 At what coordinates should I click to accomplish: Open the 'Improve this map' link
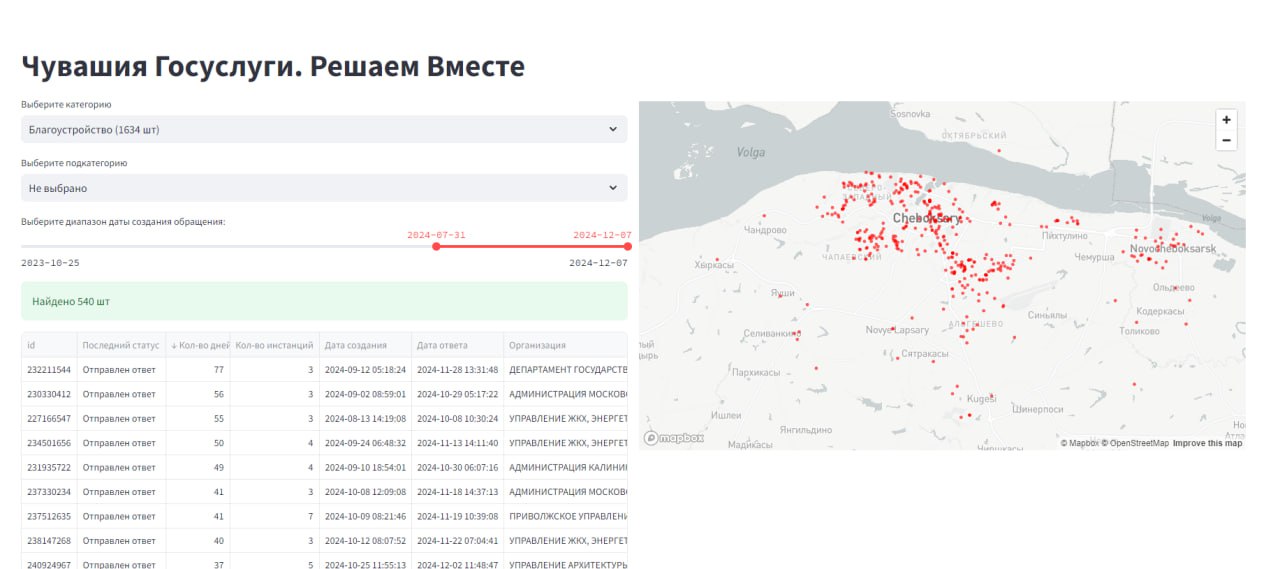tap(1207, 443)
